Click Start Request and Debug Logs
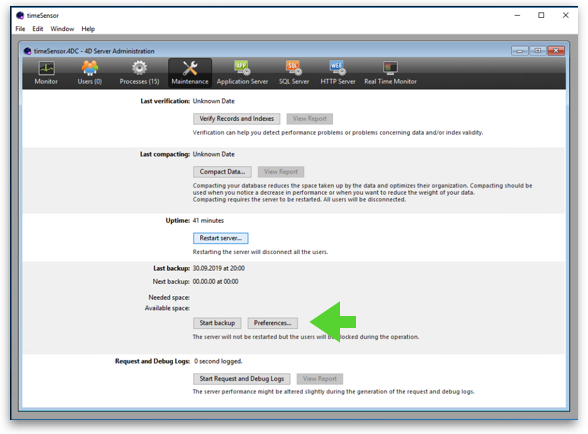Screen dimensions: 588x434 click(242, 379)
